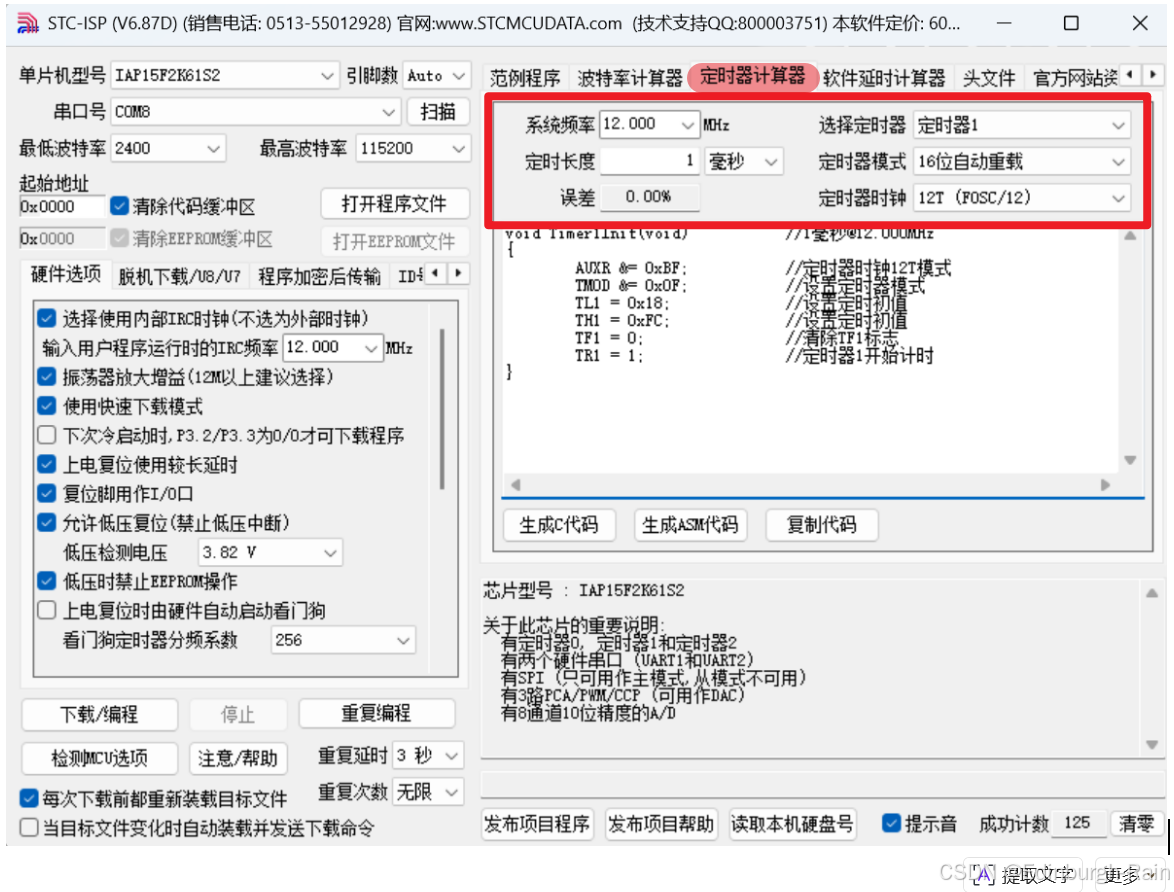Switch to 头文件 tab
The width and height of the screenshot is (1174, 892).
pos(988,78)
